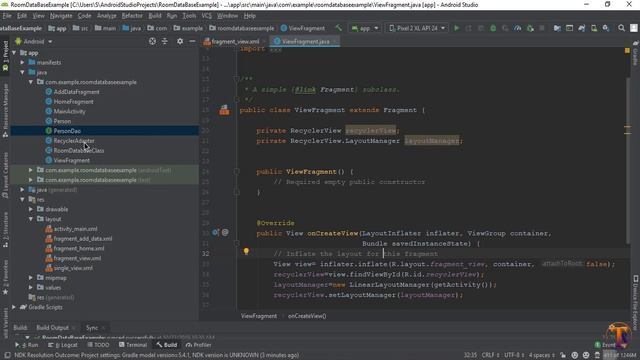Open the SDK Manager icon

point(606,28)
